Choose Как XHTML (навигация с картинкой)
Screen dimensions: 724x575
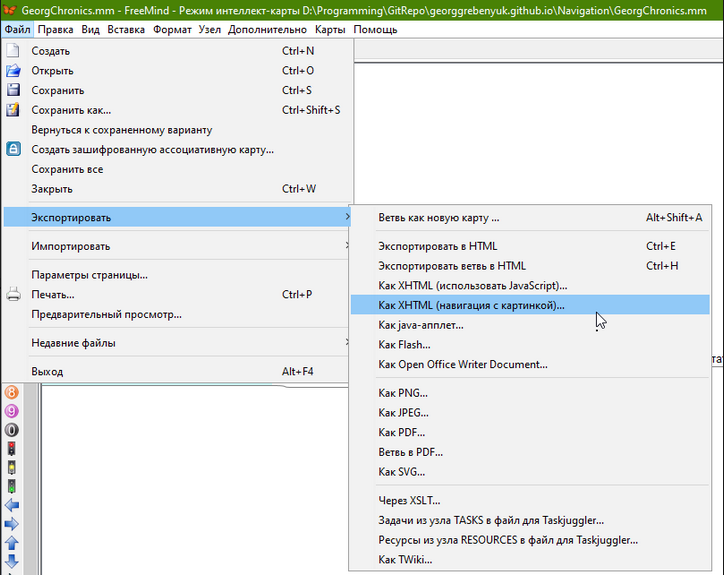(471, 305)
